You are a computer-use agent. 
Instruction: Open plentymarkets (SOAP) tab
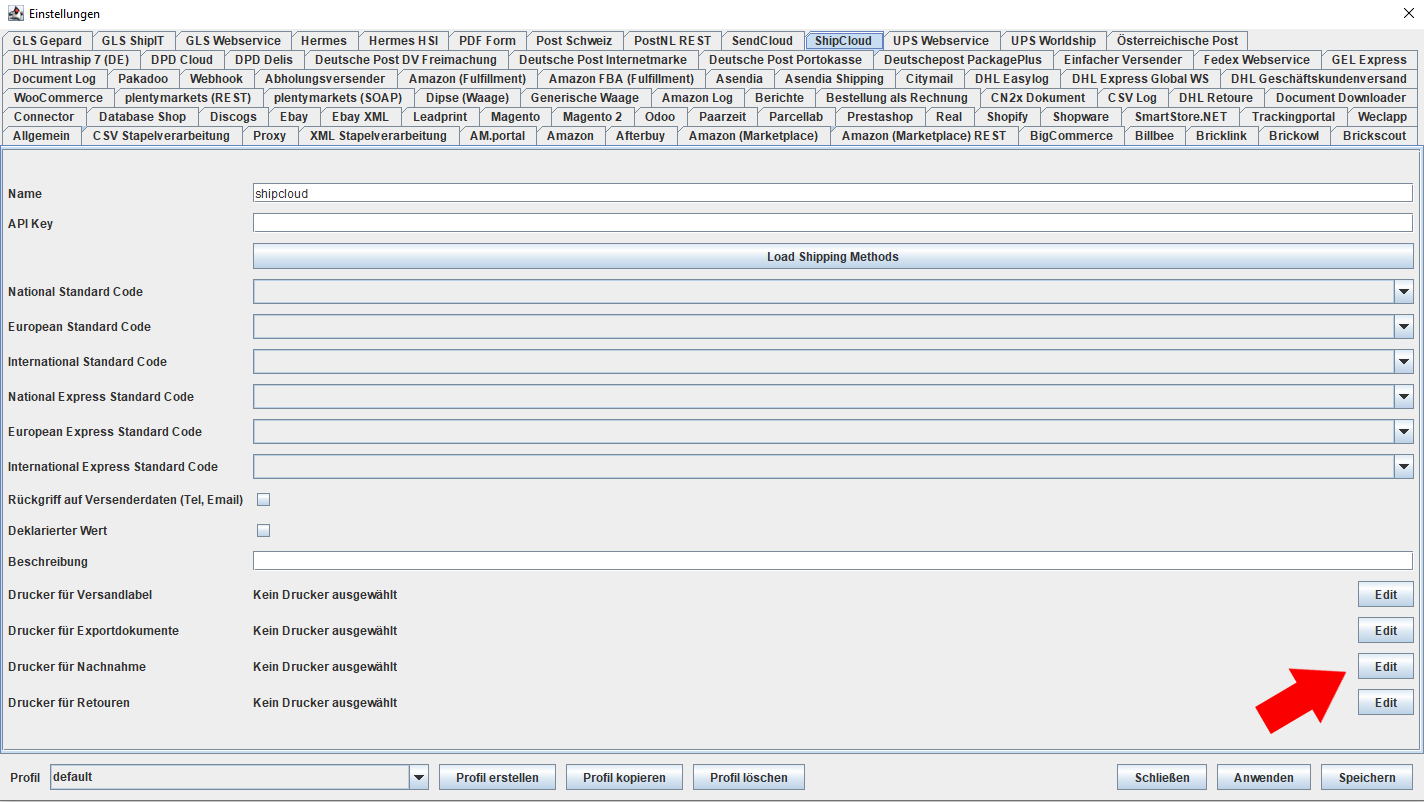[x=338, y=98]
